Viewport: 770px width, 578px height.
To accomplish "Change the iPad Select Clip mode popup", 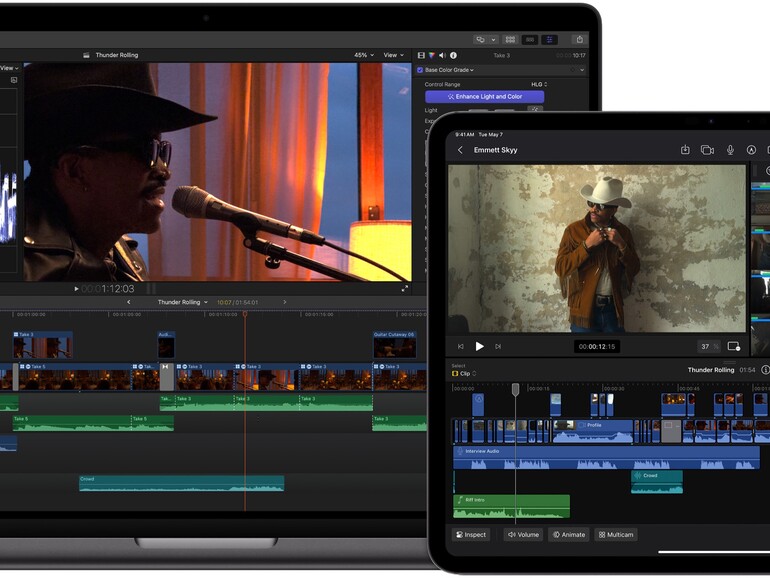I will 464,374.
